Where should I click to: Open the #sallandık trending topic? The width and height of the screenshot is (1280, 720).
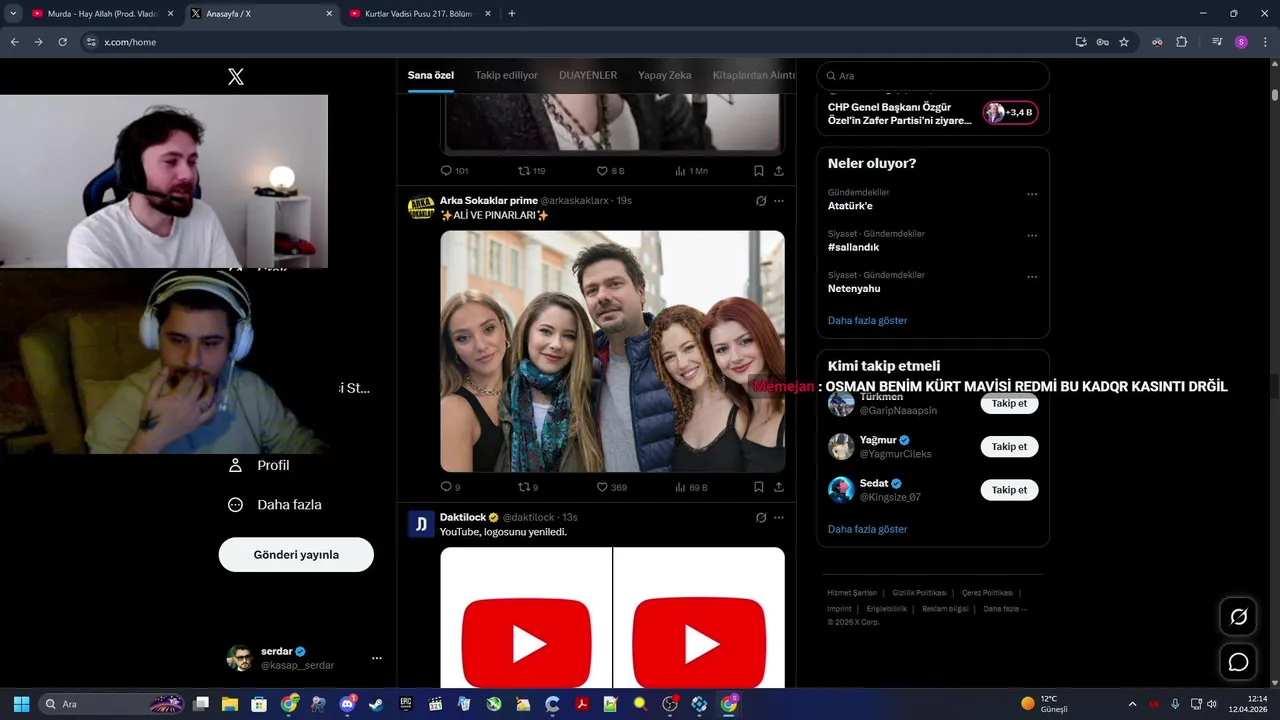pos(853,247)
